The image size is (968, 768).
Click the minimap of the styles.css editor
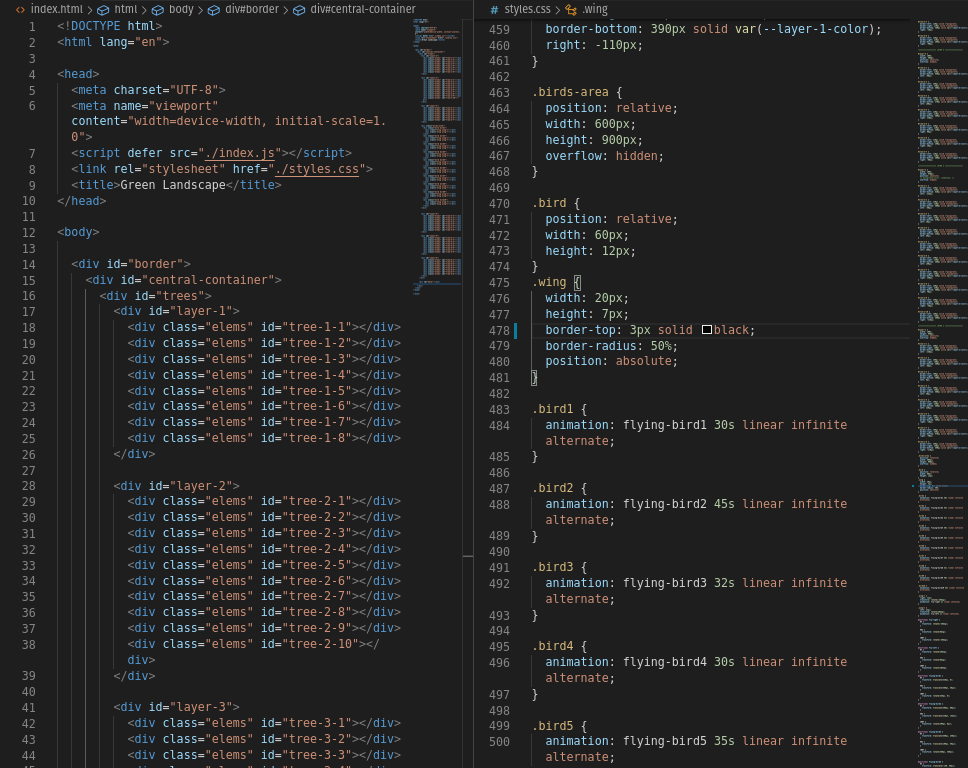[941, 393]
